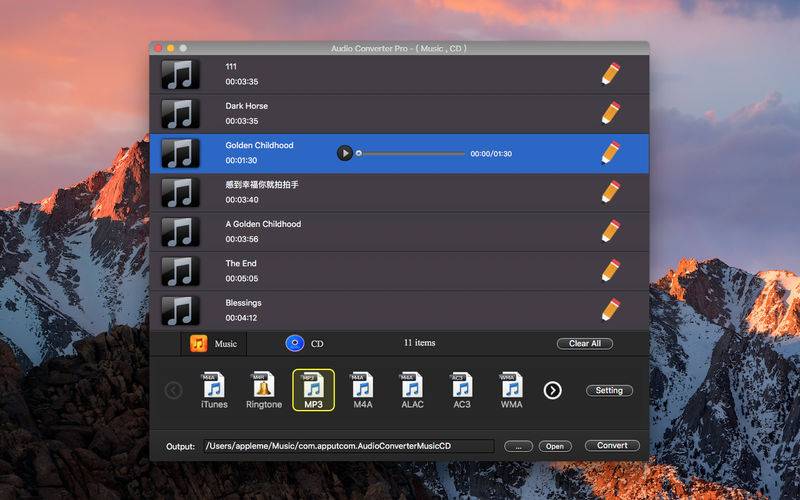The height and width of the screenshot is (500, 800).
Task: Click the thumbnail of the 00:03:40 track
Action: (x=180, y=192)
